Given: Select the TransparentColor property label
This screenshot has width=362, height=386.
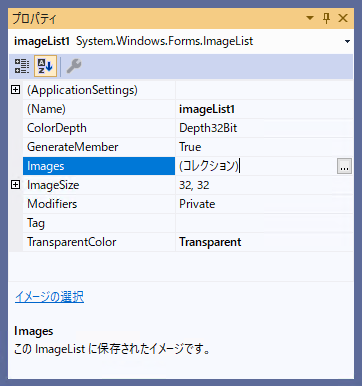Looking at the screenshot, I should [x=99, y=242].
